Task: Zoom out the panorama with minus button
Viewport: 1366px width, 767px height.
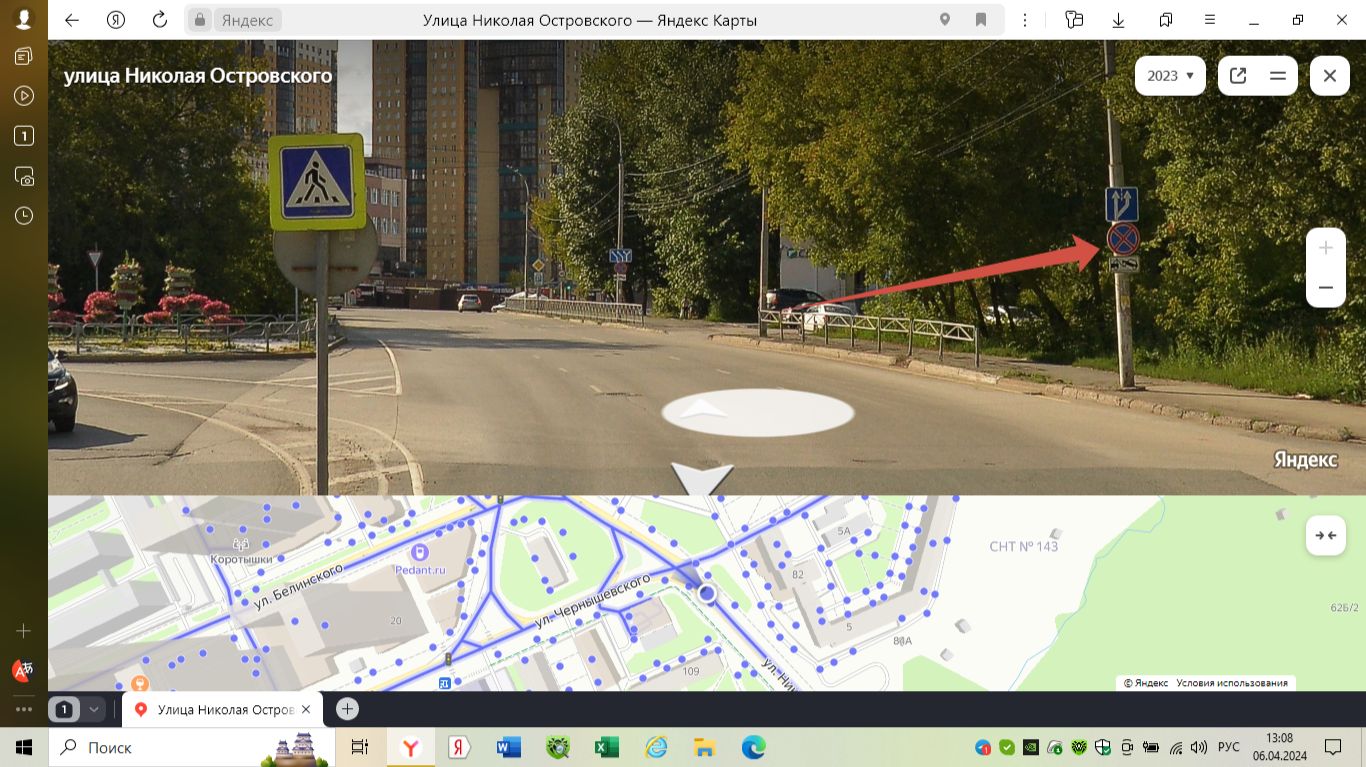Action: [x=1326, y=288]
